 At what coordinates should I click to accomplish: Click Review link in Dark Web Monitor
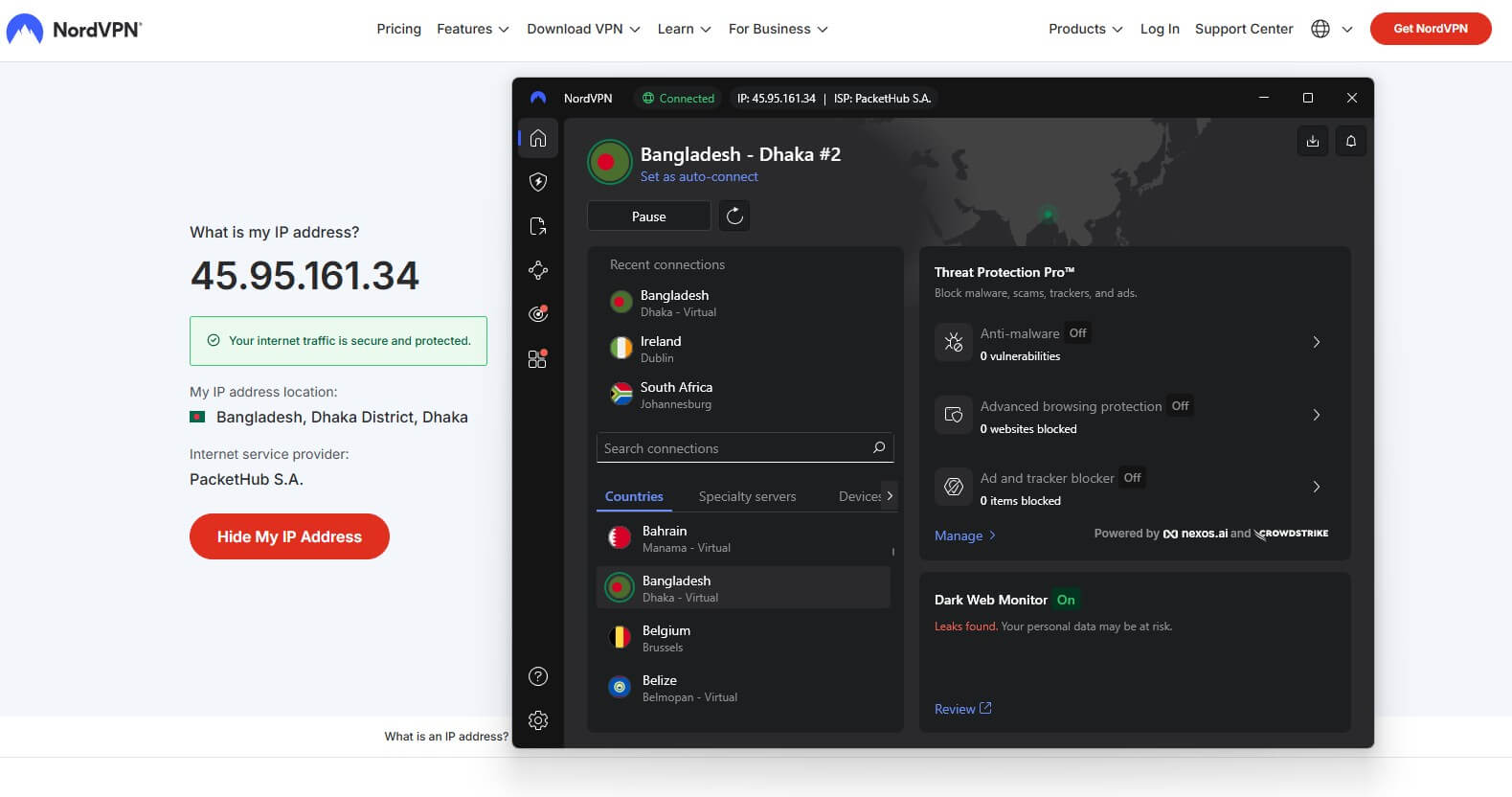[962, 709]
